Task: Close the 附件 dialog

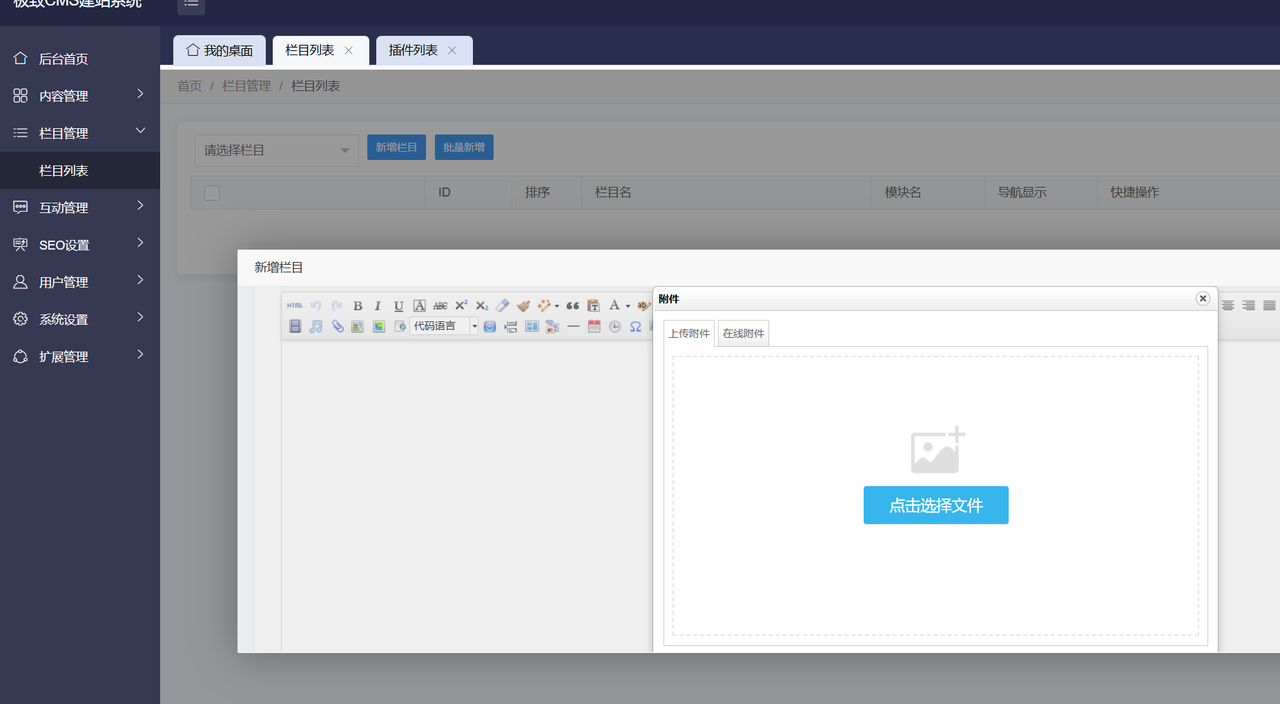Action: point(1202,299)
